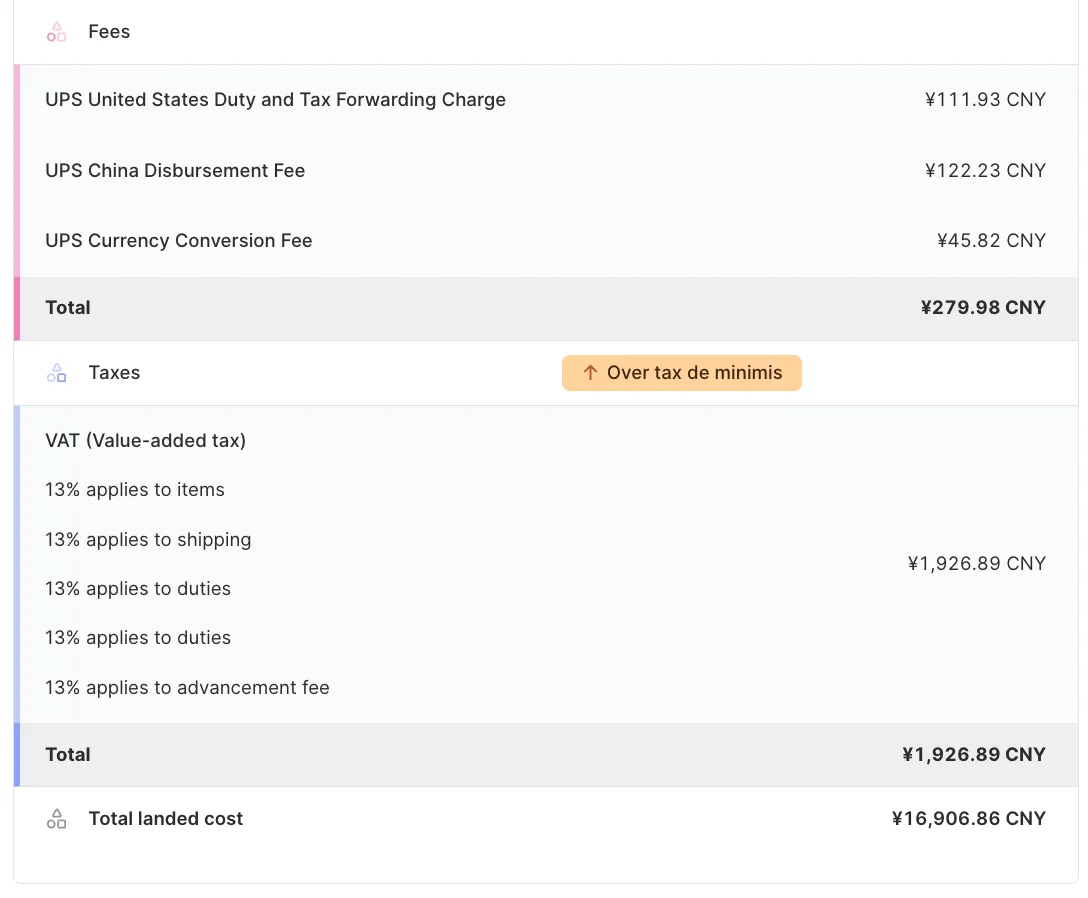Expand the Taxes section details

coord(114,372)
